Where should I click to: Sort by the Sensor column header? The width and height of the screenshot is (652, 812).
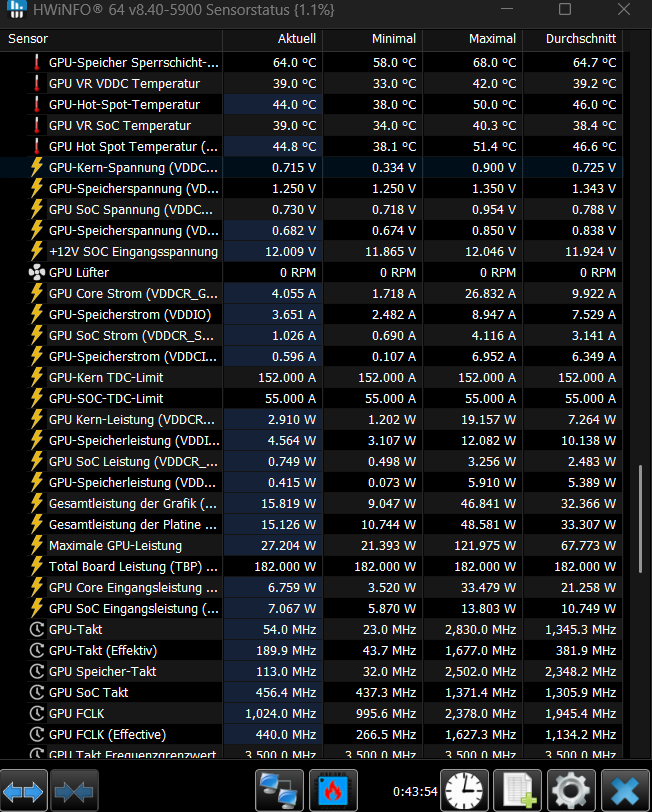coord(111,39)
